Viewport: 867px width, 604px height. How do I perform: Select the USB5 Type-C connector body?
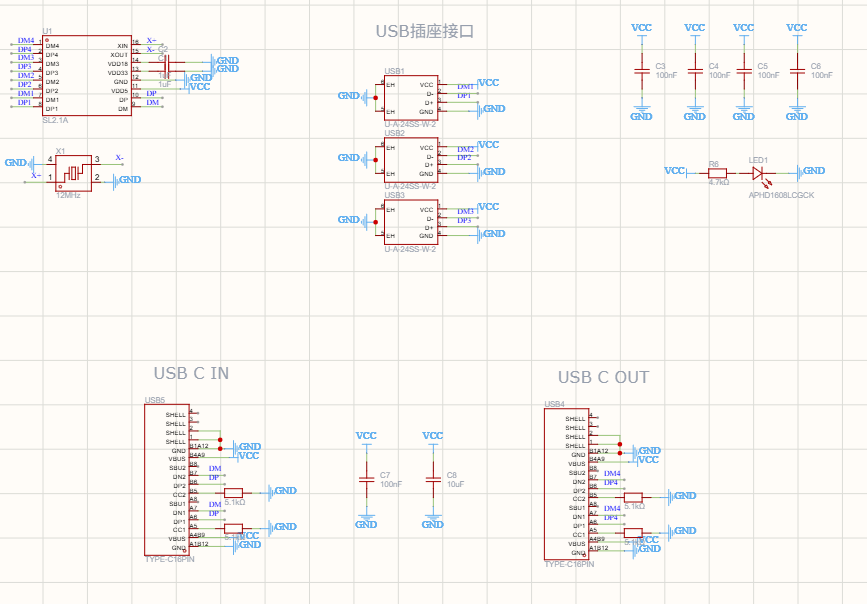pos(167,480)
